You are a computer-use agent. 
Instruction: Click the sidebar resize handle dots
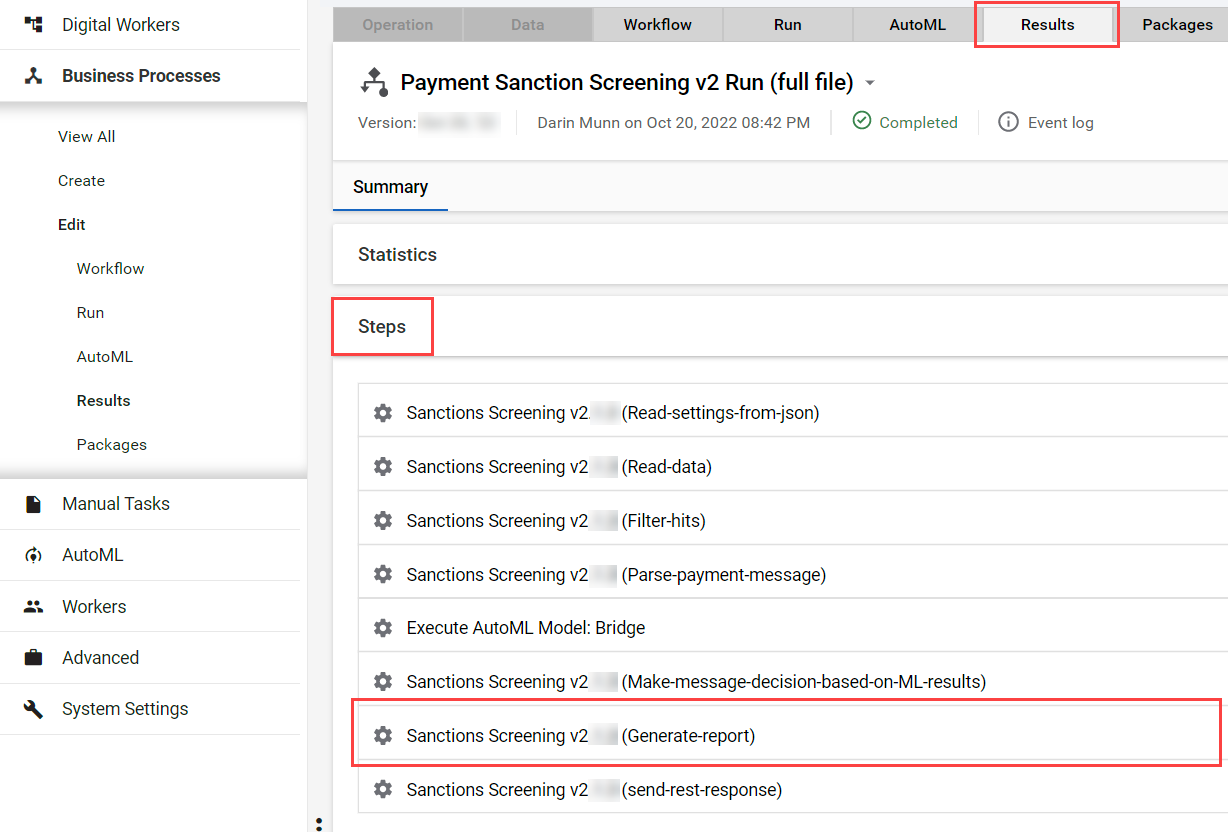[x=319, y=824]
